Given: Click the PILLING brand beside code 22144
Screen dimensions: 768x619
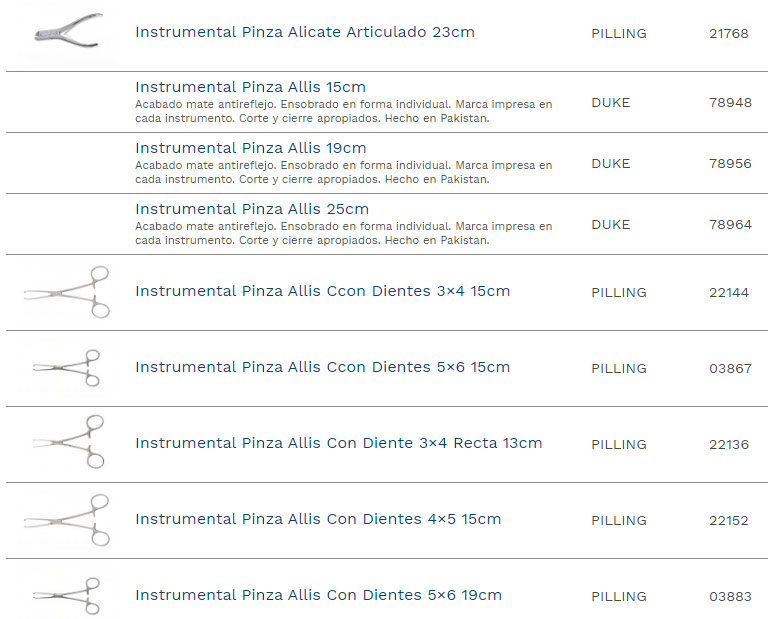Looking at the screenshot, I should pos(619,293).
